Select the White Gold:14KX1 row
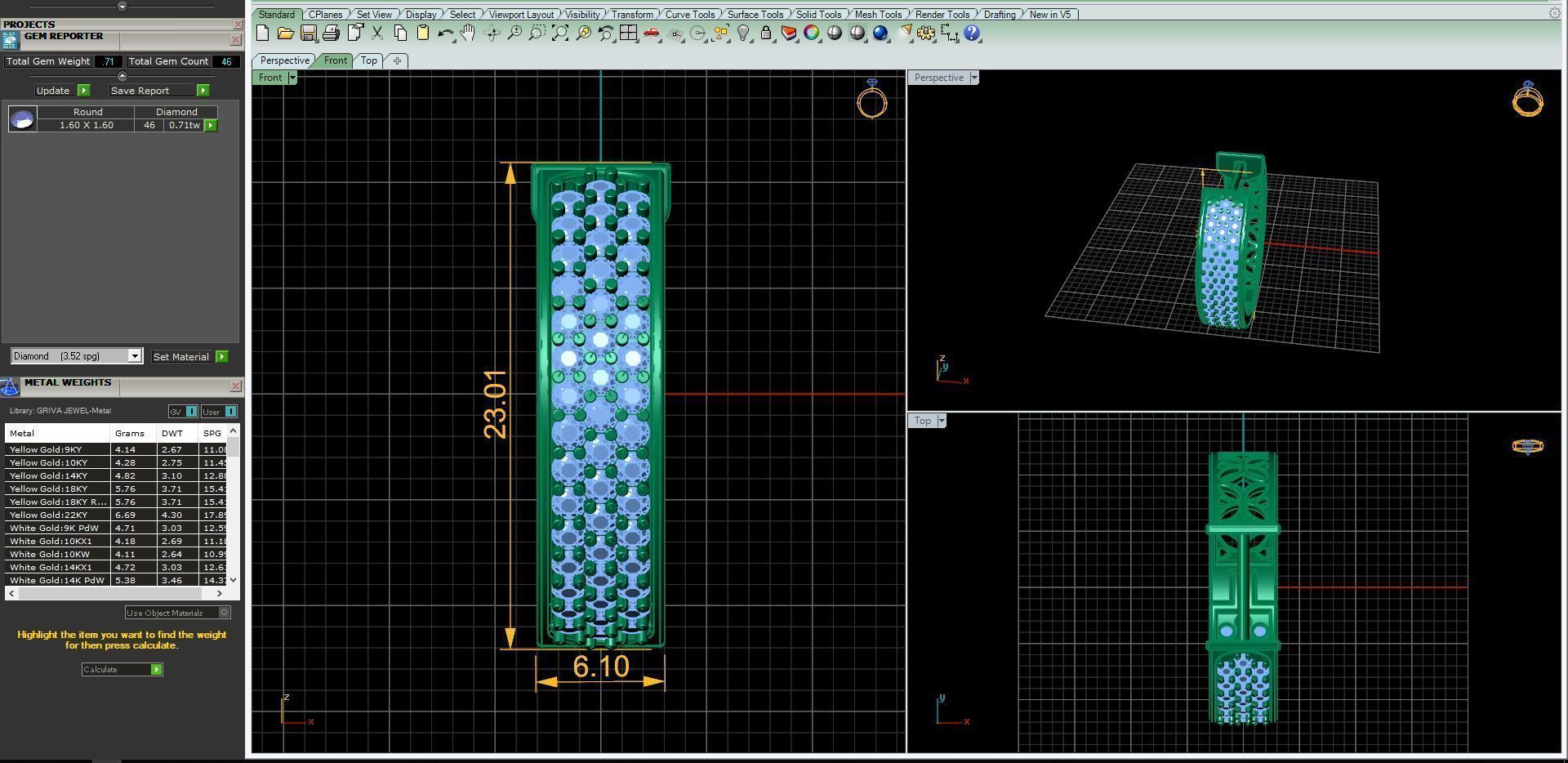Screen dimensions: 1568x763 point(116,567)
